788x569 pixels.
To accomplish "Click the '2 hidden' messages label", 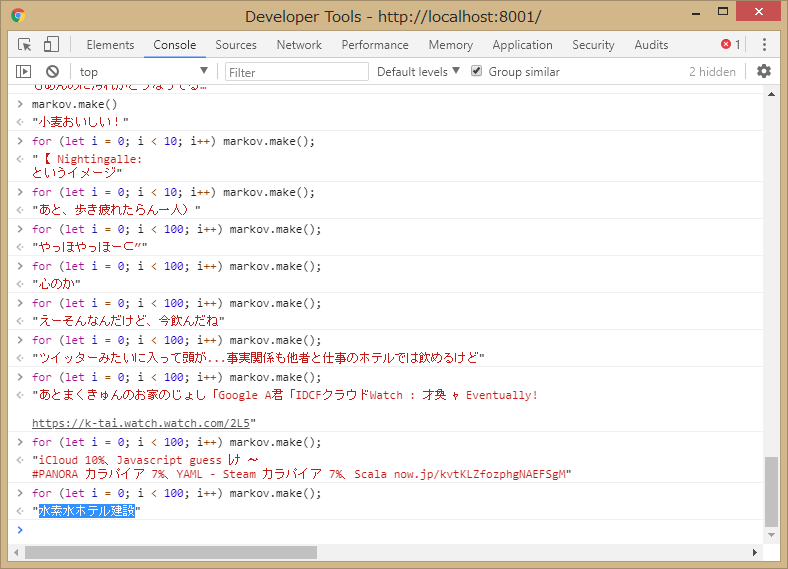I will (712, 72).
